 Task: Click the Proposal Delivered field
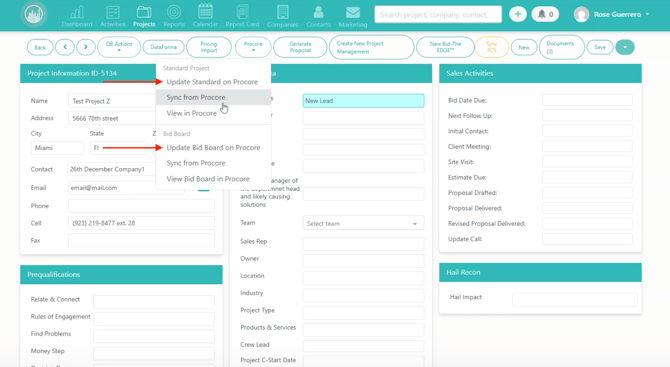[587, 208]
